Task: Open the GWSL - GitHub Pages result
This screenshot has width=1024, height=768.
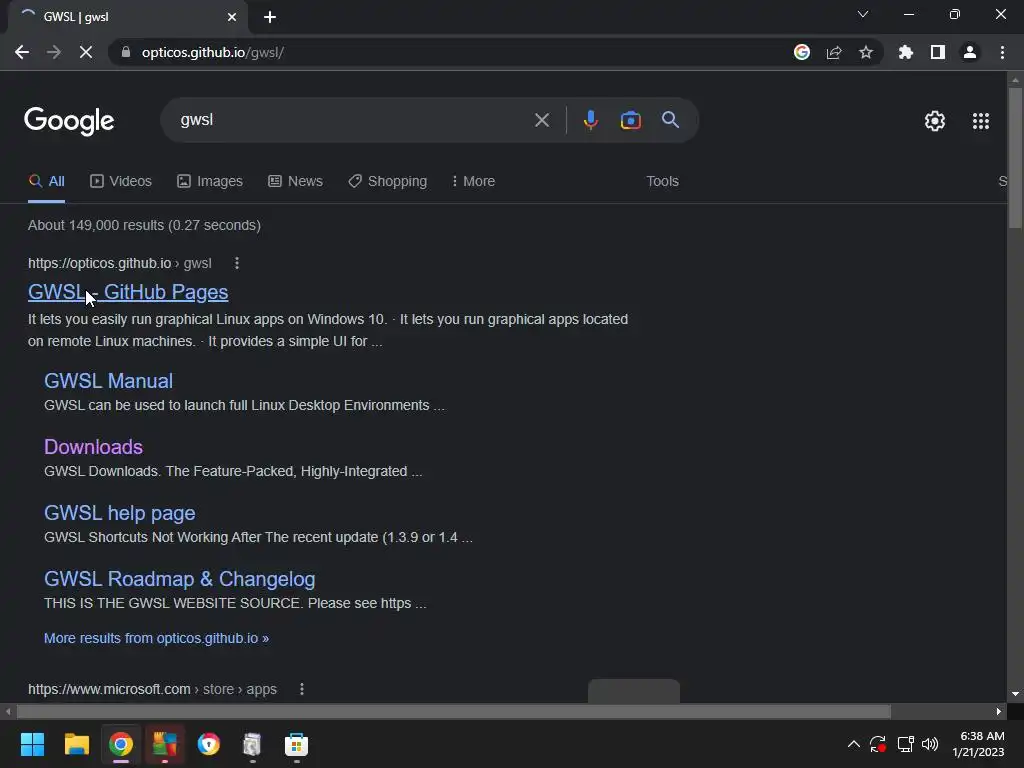Action: tap(128, 292)
